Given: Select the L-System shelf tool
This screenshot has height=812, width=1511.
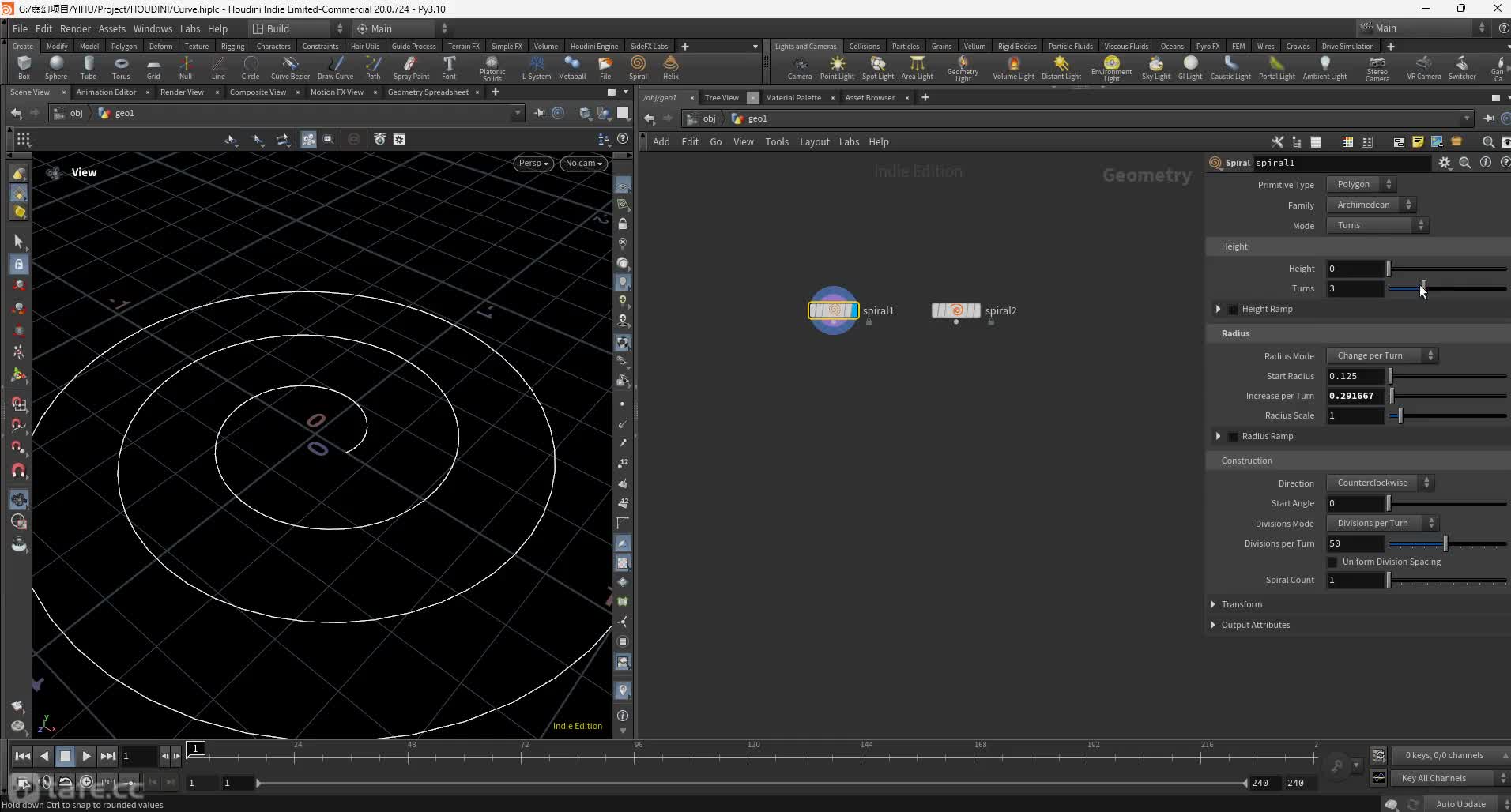Looking at the screenshot, I should click(537, 68).
